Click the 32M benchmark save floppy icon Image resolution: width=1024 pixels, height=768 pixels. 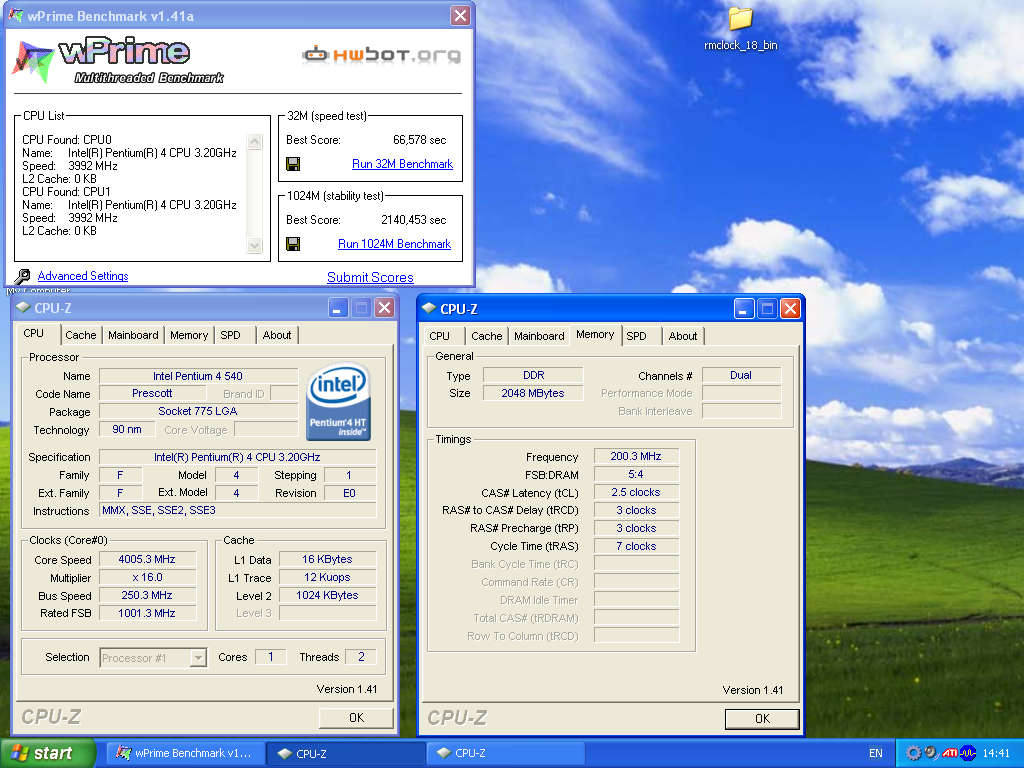[x=293, y=164]
